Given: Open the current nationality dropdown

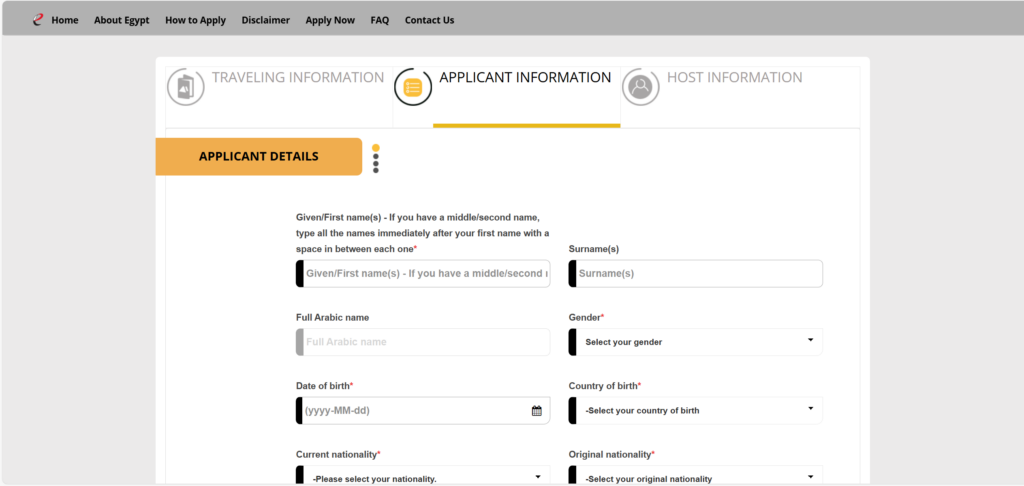Looking at the screenshot, I should coord(424,478).
